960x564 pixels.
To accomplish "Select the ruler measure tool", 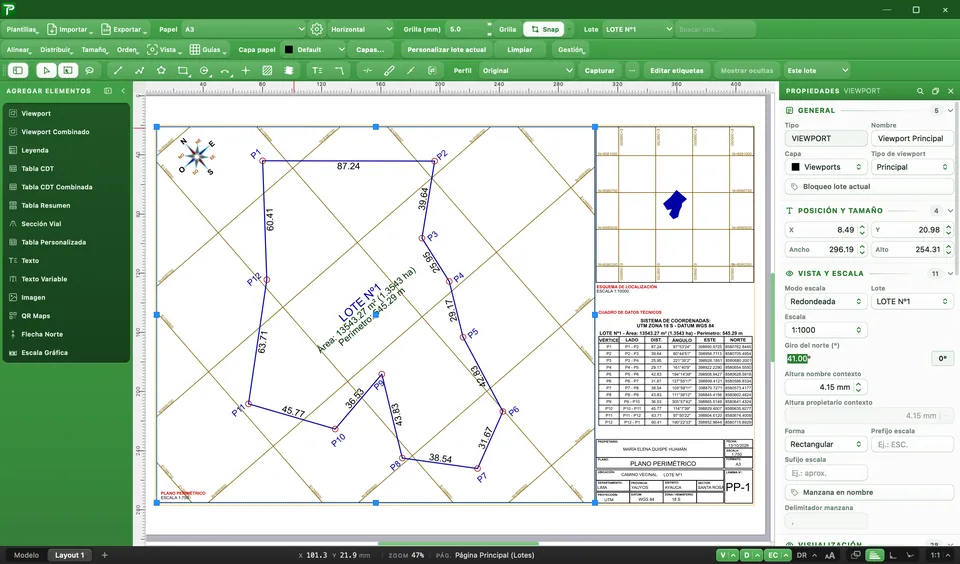I will click(389, 70).
